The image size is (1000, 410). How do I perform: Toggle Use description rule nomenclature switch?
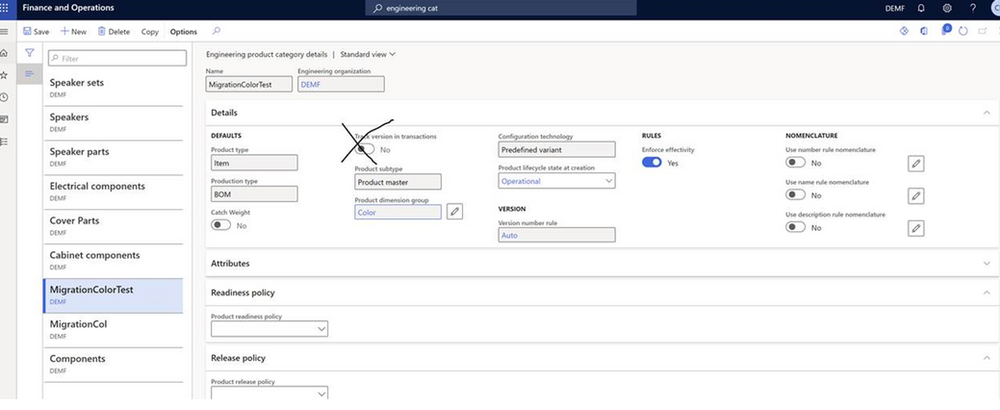tap(796, 227)
